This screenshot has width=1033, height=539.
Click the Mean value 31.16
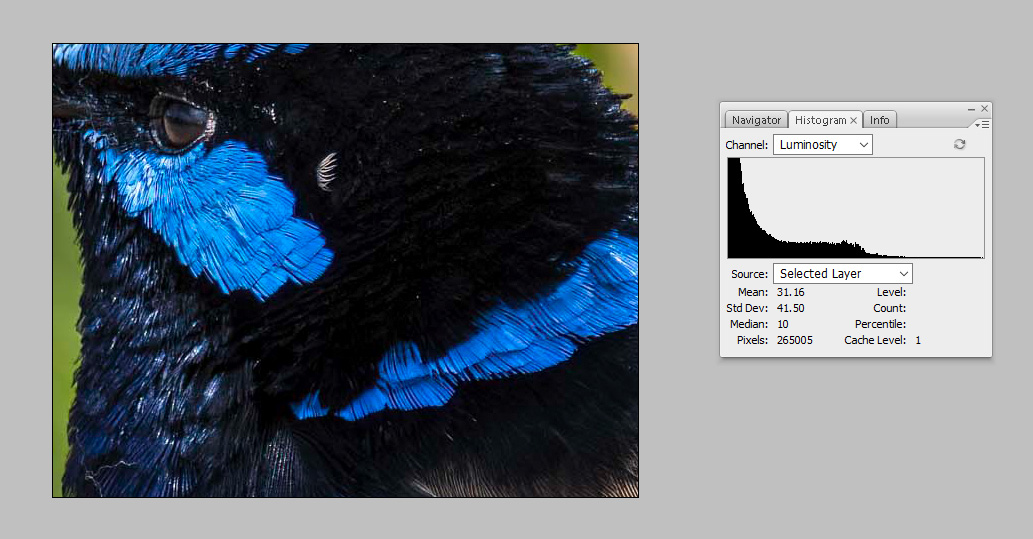click(x=790, y=292)
